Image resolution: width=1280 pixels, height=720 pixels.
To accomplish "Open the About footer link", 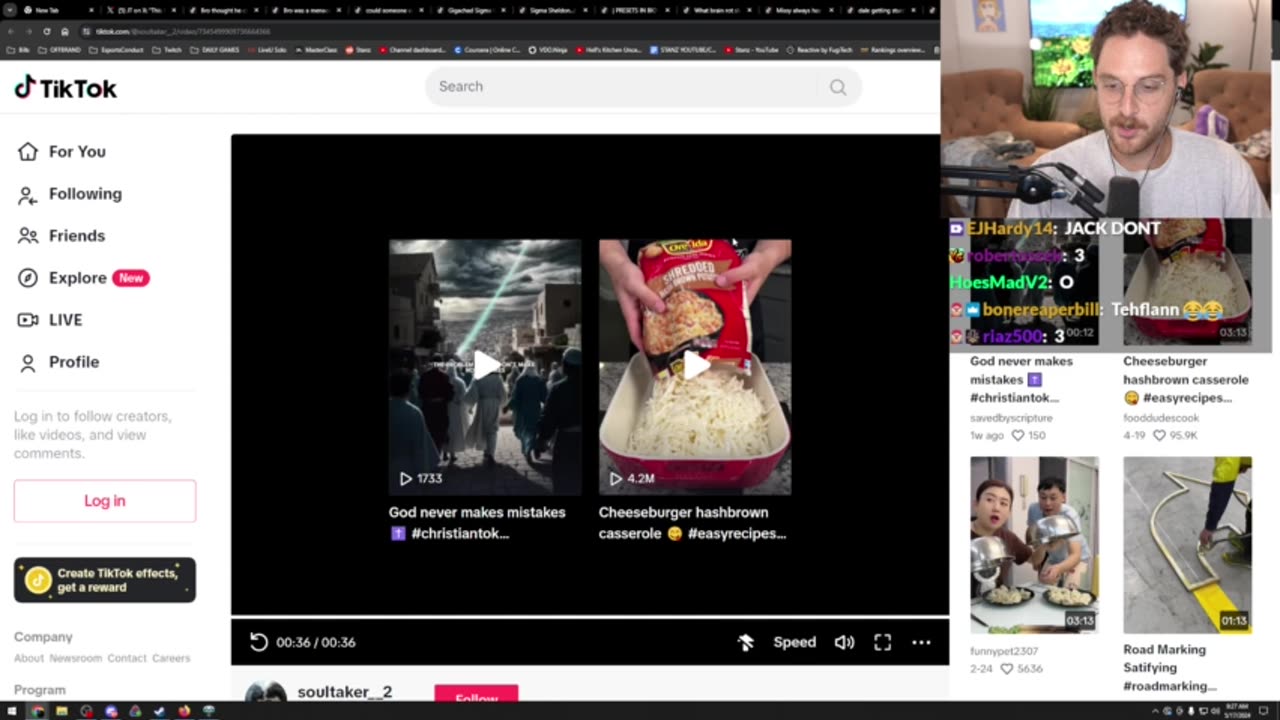I will (x=29, y=658).
